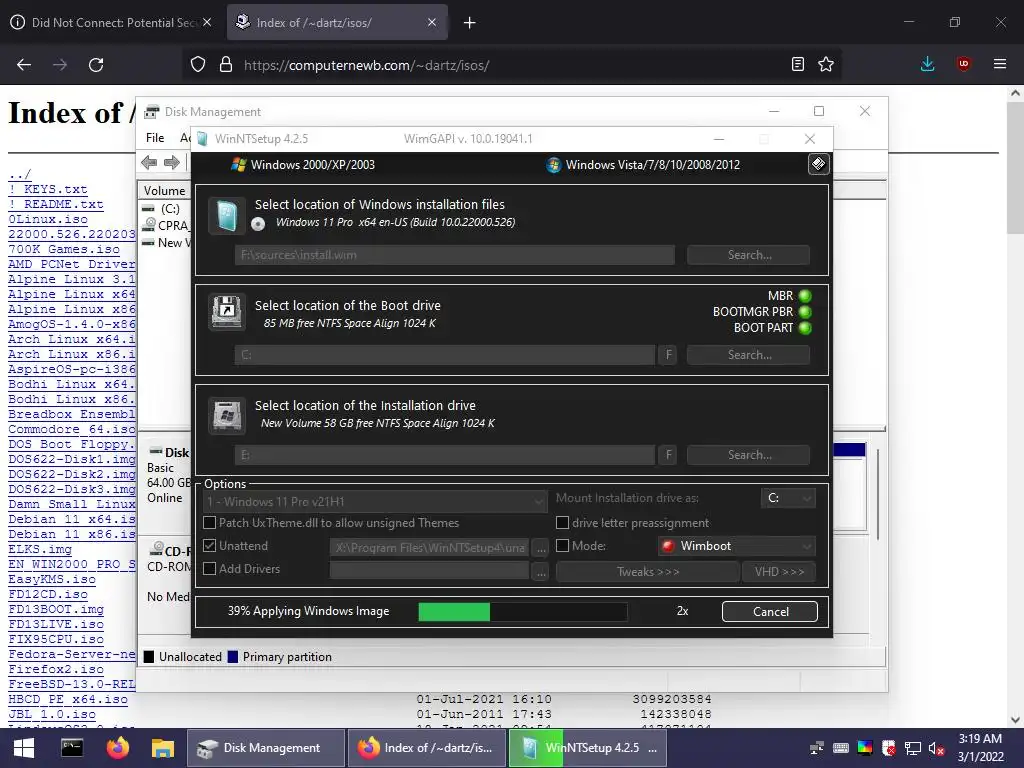Open Firefox hamburger menu
The width and height of the screenshot is (1024, 768).
pos(999,64)
